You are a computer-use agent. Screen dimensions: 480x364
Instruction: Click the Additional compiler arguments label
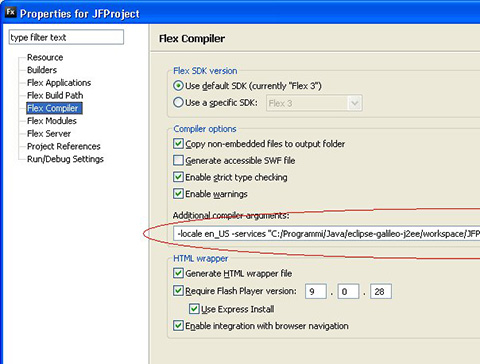[231, 216]
